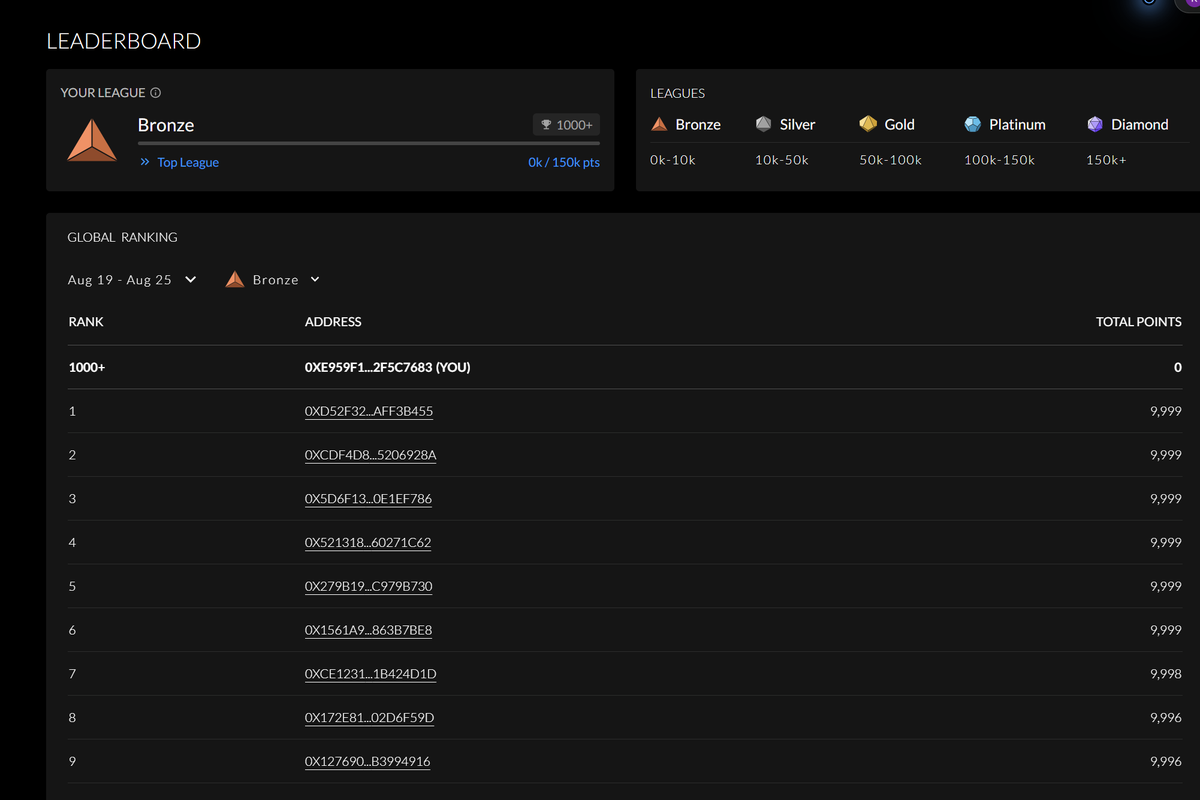
Task: Open address 0X5D6F13...0E1EF786
Action: [368, 499]
